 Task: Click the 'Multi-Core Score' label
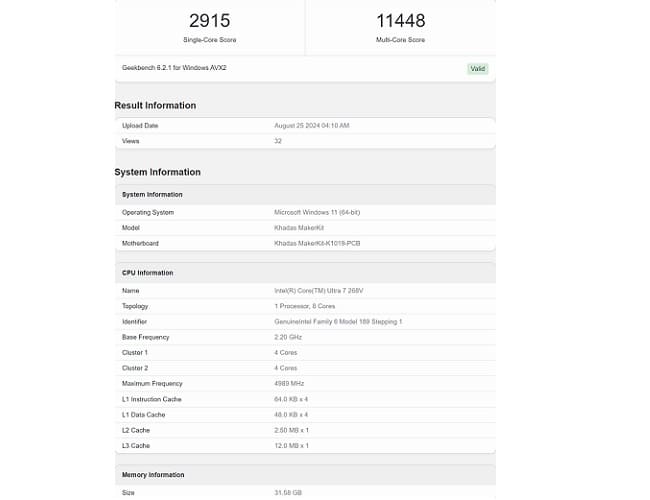click(x=400, y=40)
